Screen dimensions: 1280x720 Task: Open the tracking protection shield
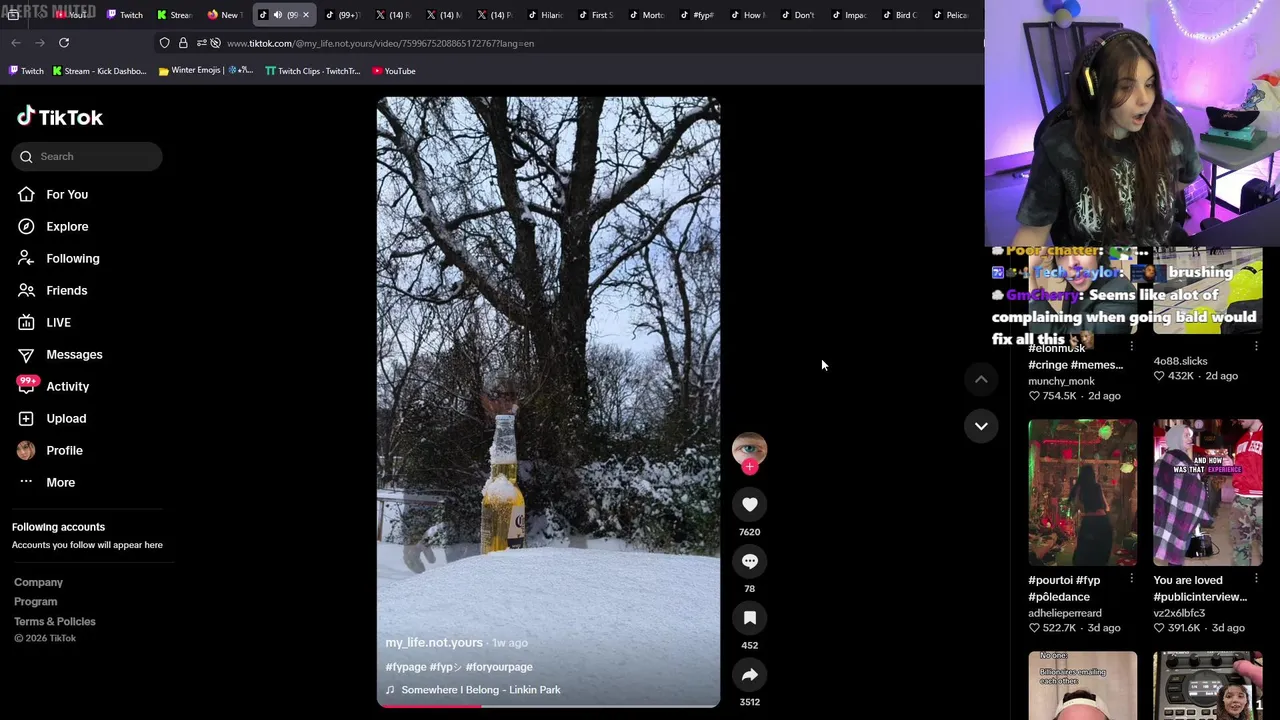click(x=164, y=43)
